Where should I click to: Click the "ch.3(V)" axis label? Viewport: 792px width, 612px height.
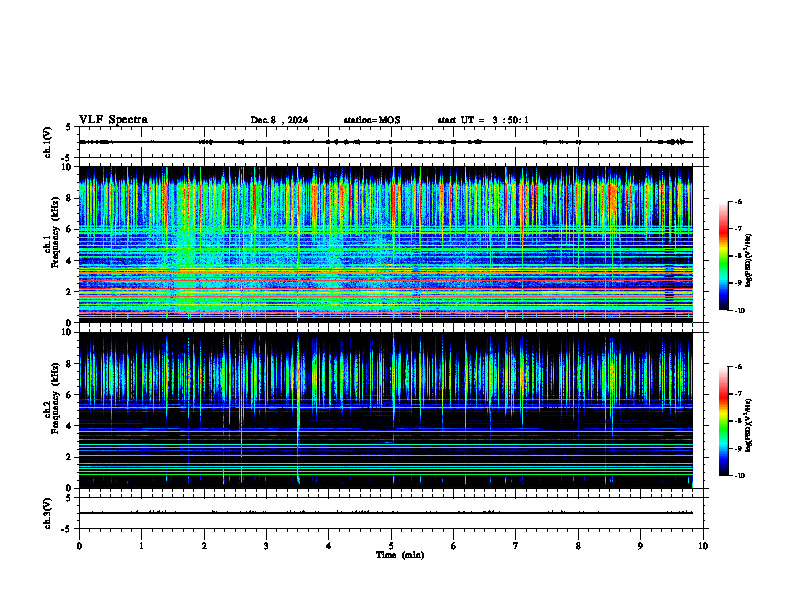(47, 513)
